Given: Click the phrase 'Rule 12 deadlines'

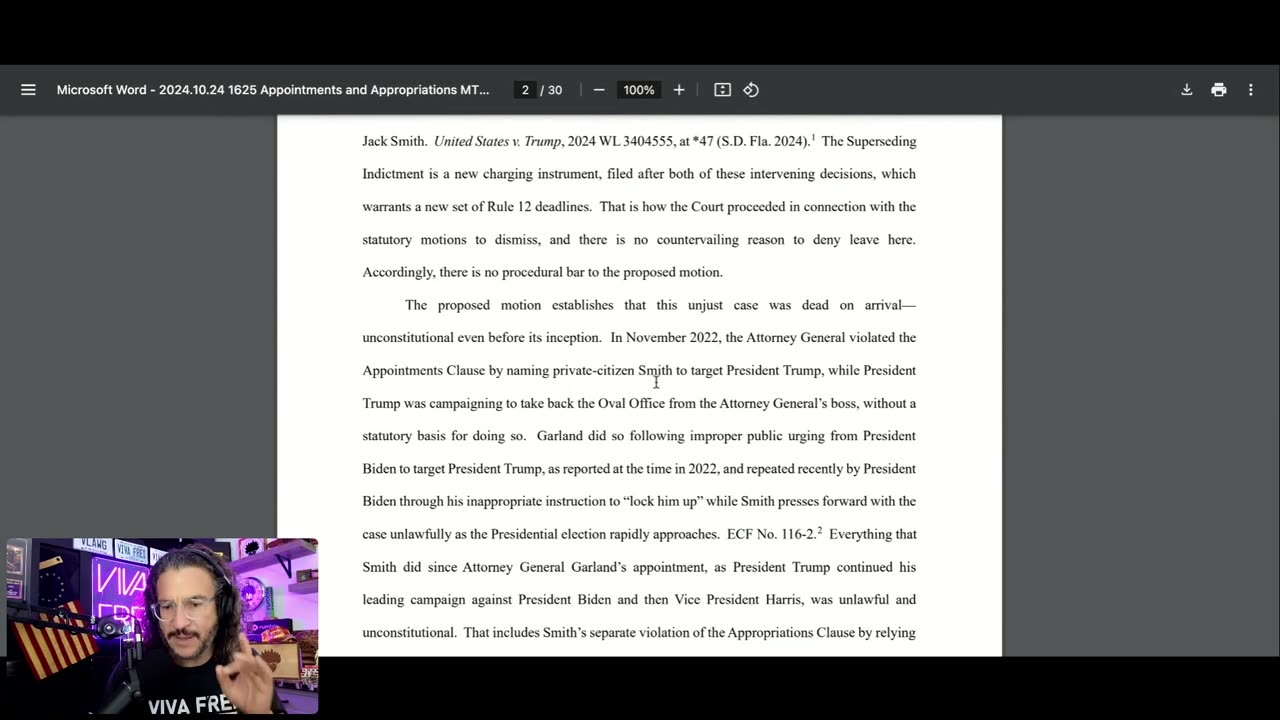Looking at the screenshot, I should (538, 206).
